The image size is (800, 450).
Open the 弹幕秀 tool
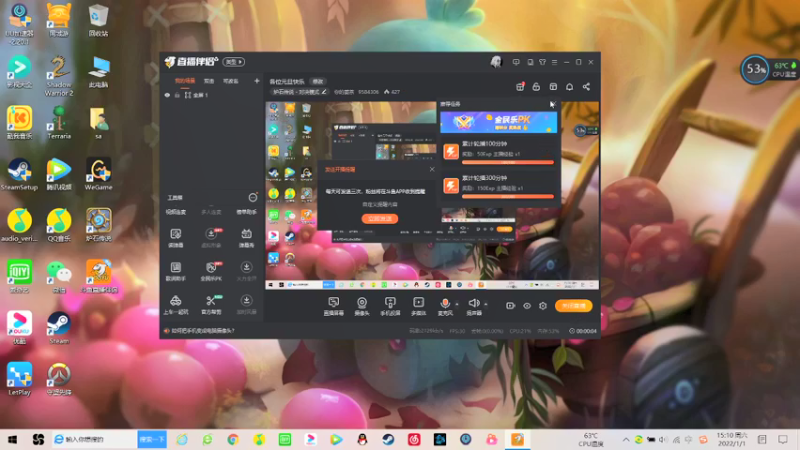[x=246, y=237]
